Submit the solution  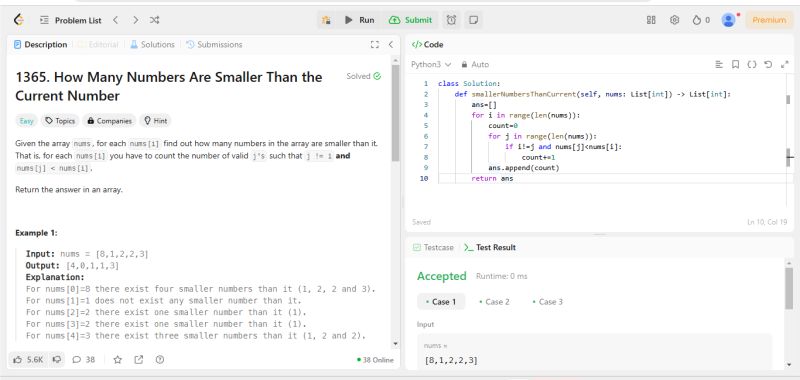(x=411, y=20)
